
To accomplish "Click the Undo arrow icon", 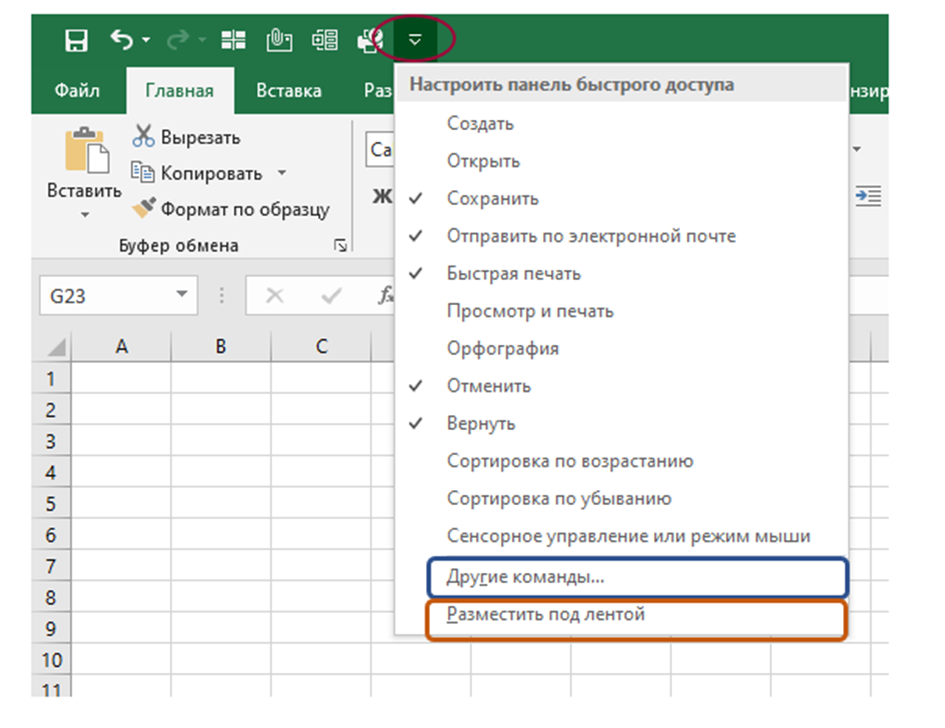I will [x=122, y=40].
